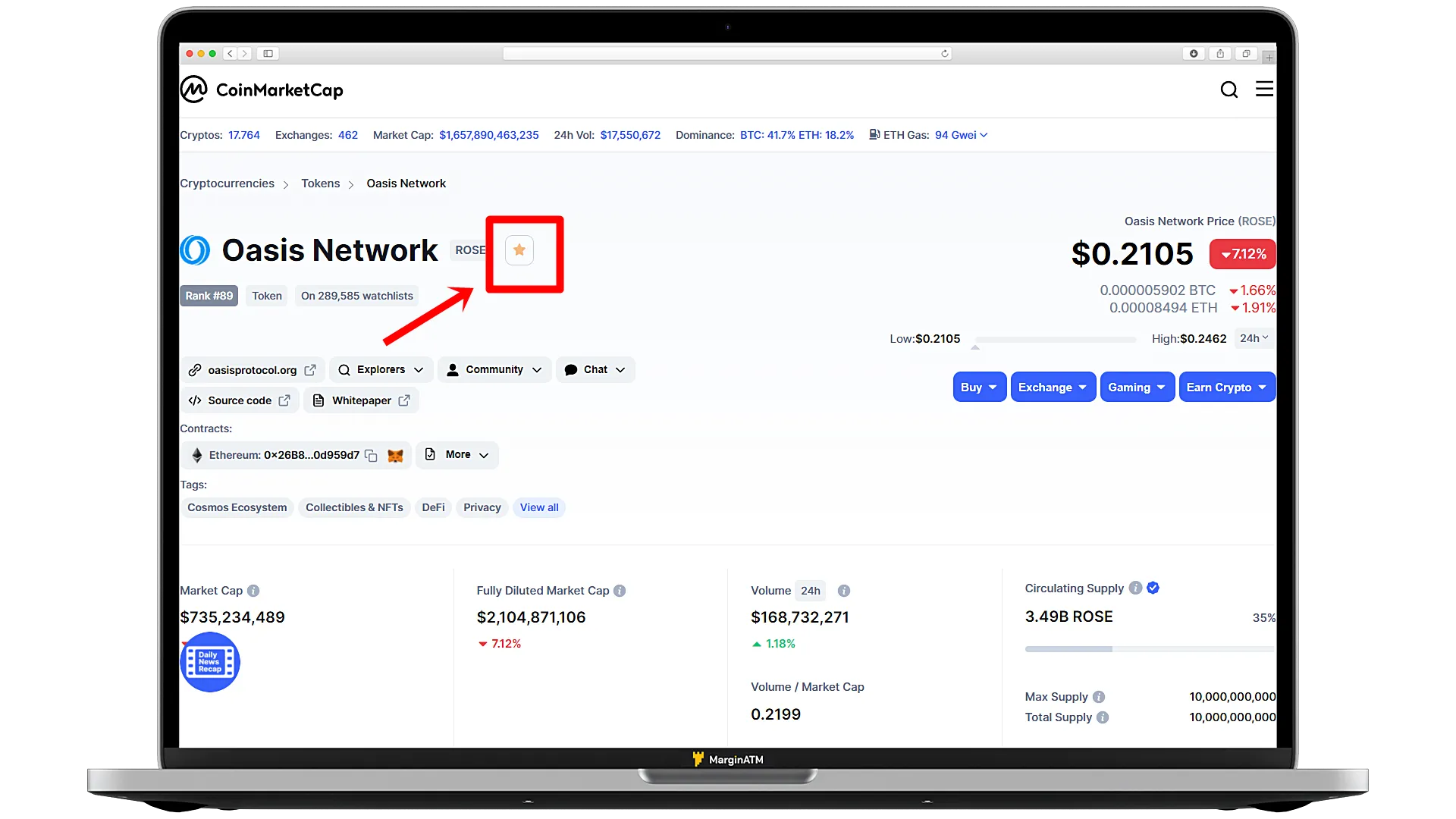Click the CoinMarketCap logo icon
1456x819 pixels.
pyautogui.click(x=193, y=90)
